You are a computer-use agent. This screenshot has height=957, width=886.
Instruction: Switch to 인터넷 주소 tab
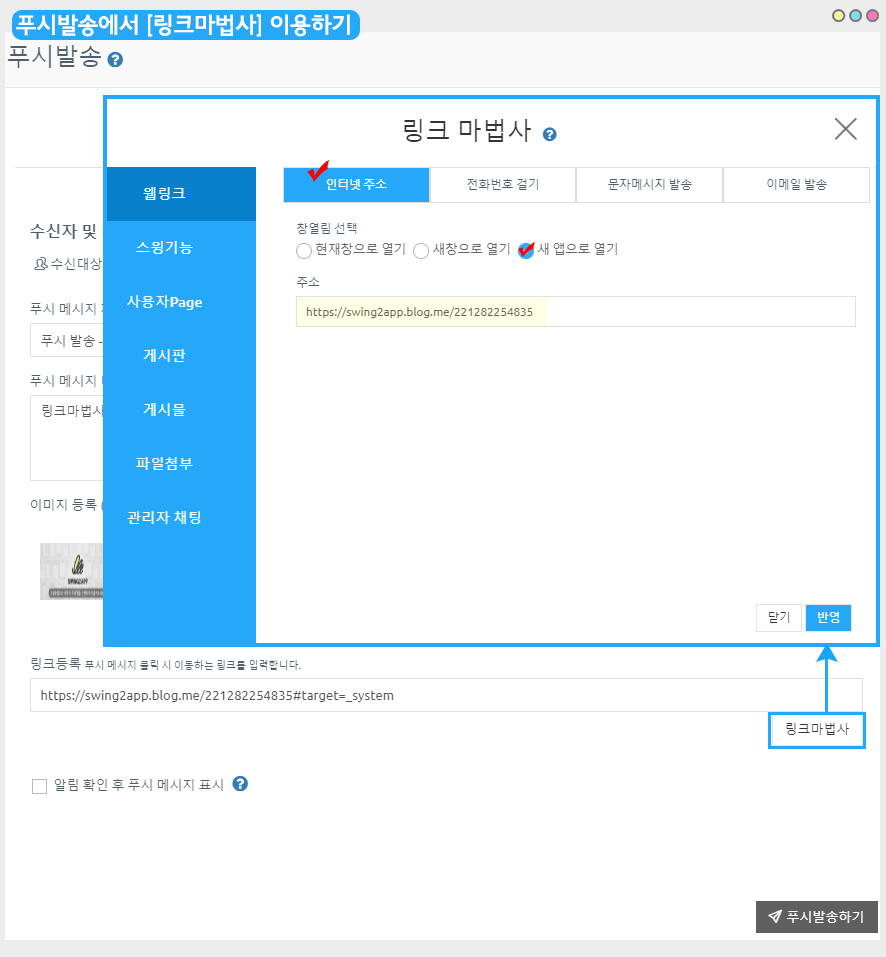pyautogui.click(x=356, y=185)
